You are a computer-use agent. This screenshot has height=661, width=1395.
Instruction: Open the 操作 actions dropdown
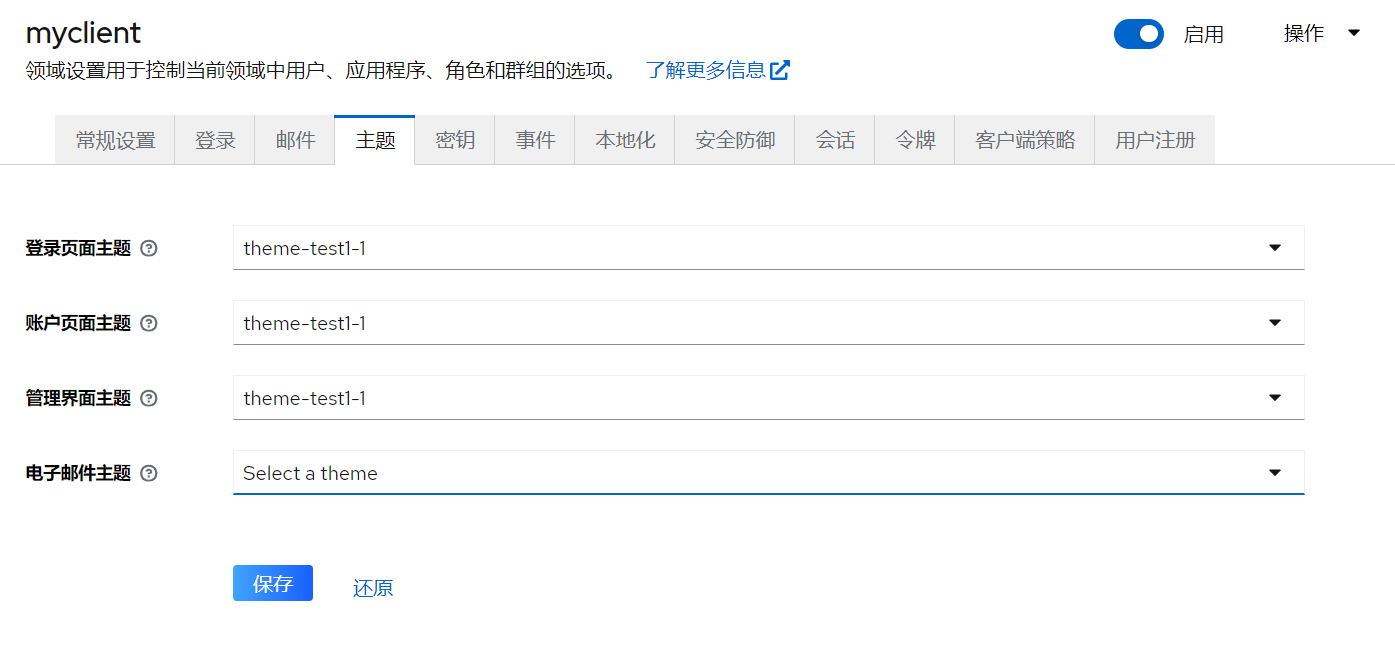1322,34
